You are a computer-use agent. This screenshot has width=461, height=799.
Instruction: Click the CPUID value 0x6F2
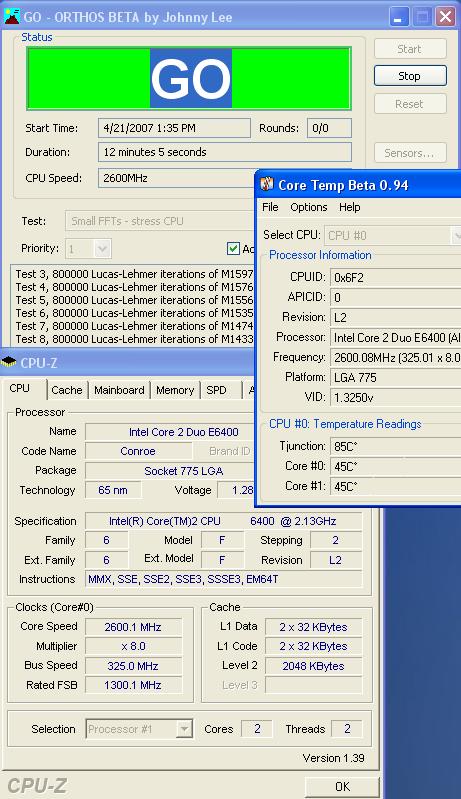395,278
